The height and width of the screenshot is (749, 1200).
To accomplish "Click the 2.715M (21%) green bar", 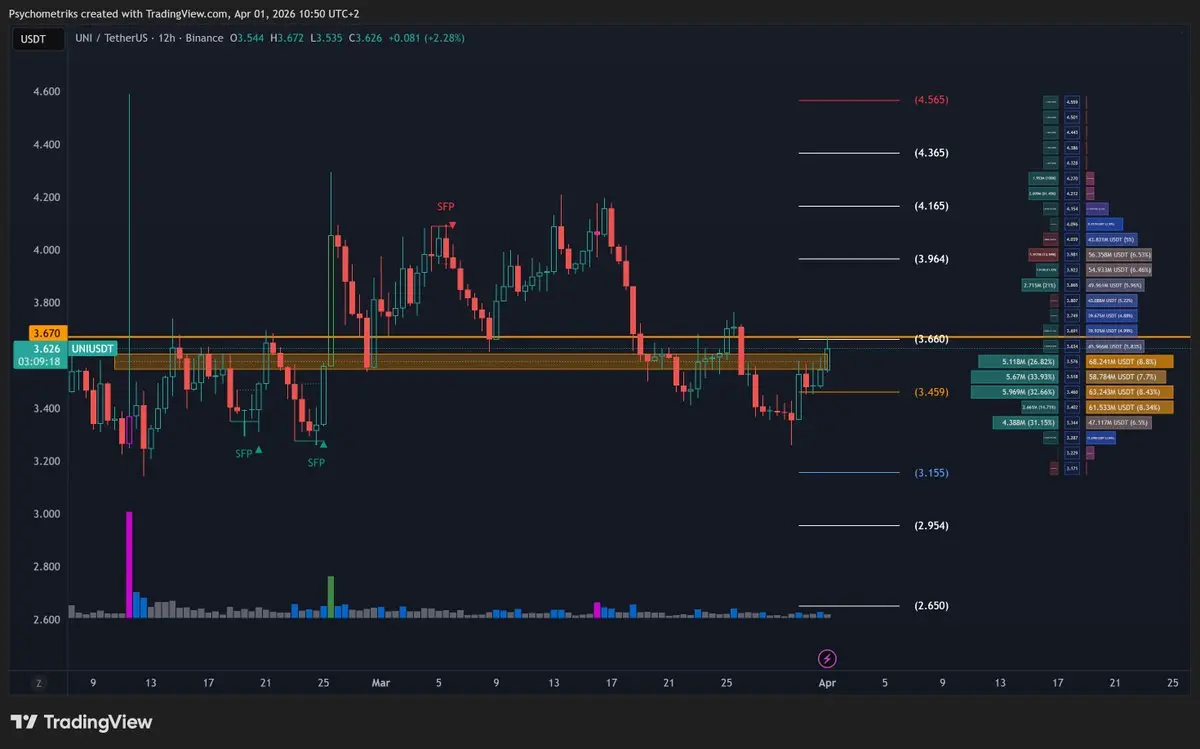I will tap(1041, 285).
